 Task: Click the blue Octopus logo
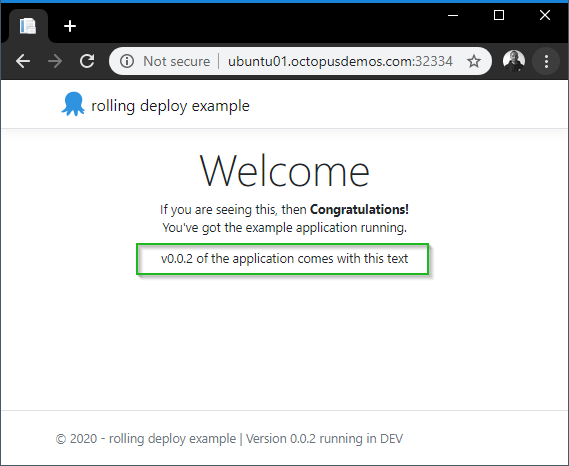tap(73, 104)
